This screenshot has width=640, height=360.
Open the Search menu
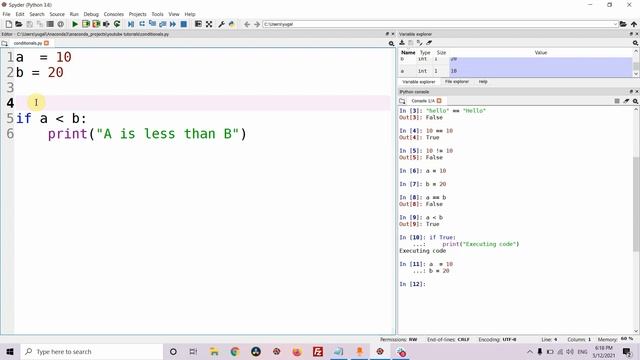click(37, 14)
